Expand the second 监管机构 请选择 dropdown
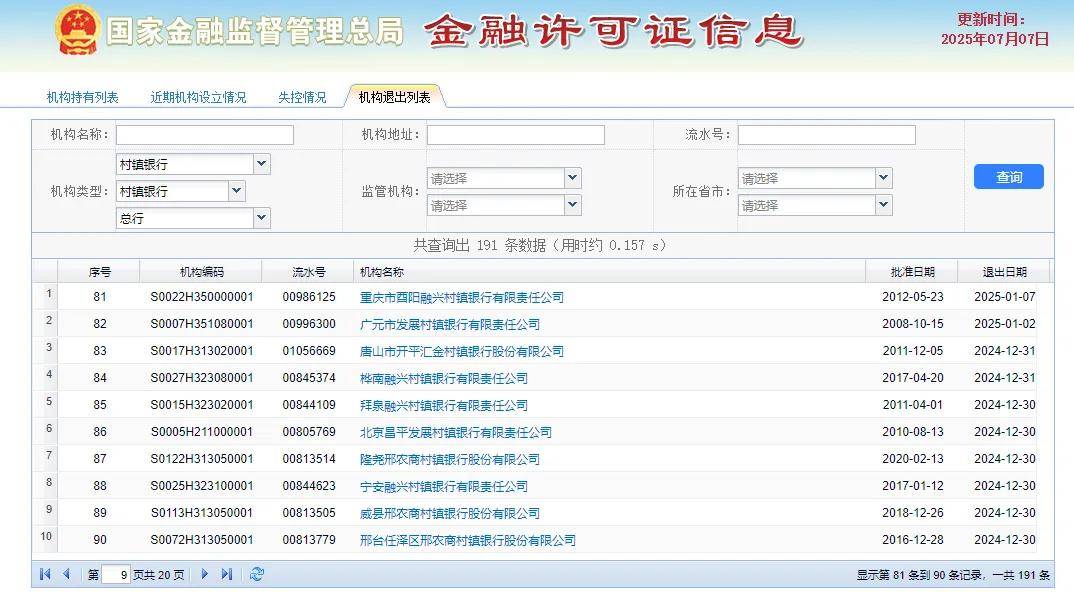Screen dimensions: 1074x592 [x=573, y=205]
